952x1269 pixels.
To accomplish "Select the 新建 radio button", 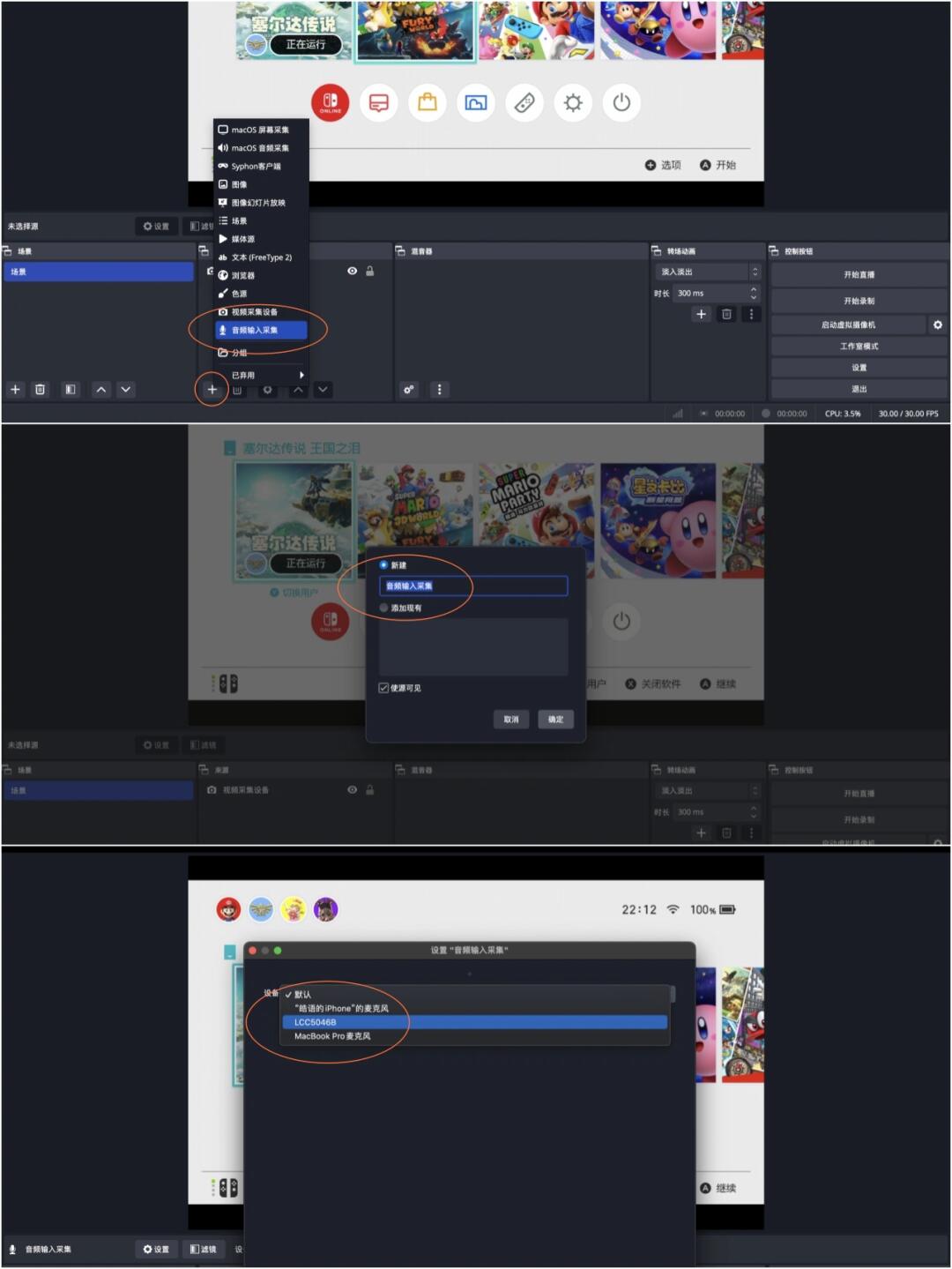I will pyautogui.click(x=383, y=564).
